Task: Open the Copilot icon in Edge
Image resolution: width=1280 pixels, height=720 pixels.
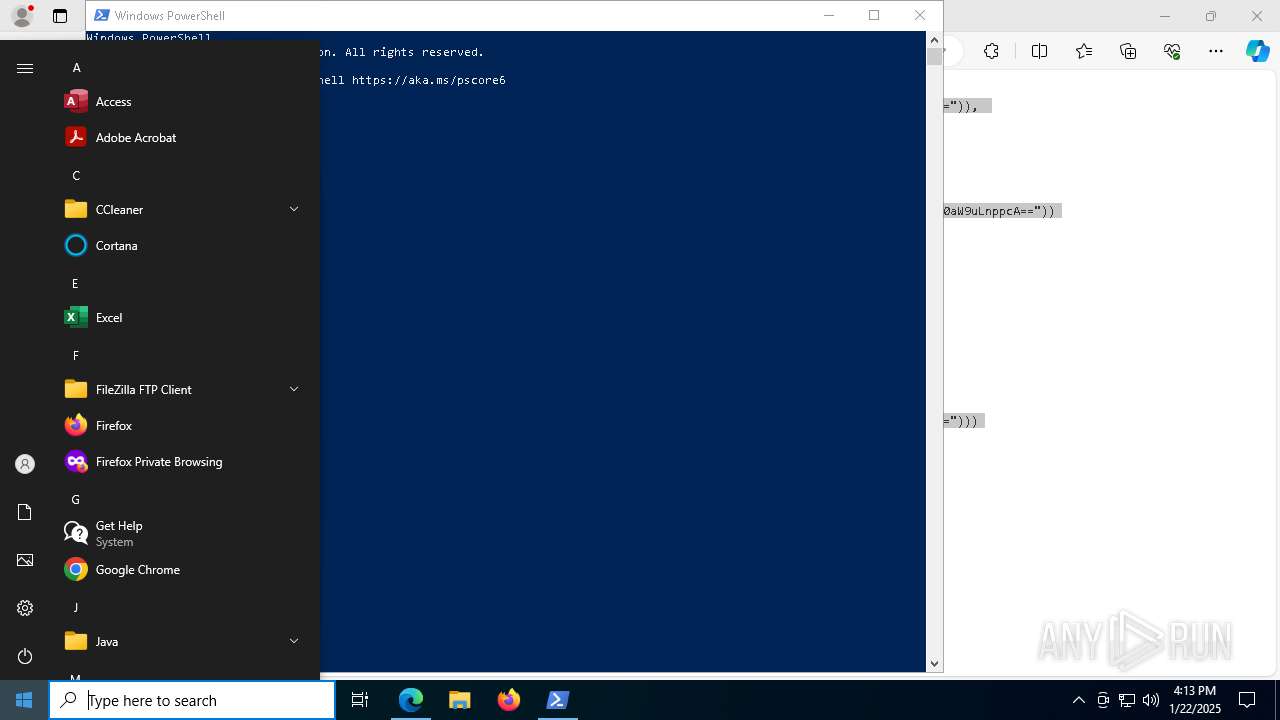Action: tap(1257, 51)
